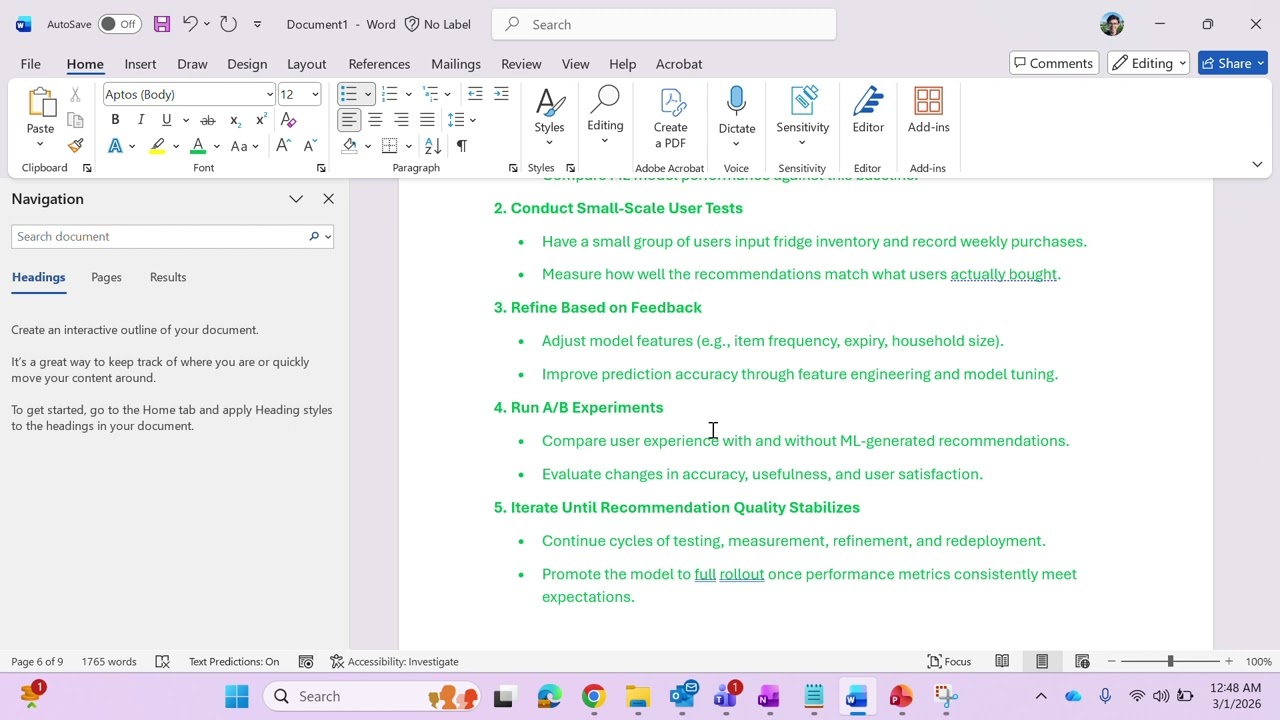Center align the paragraph
Viewport: 1280px width, 720px height.
[375, 120]
